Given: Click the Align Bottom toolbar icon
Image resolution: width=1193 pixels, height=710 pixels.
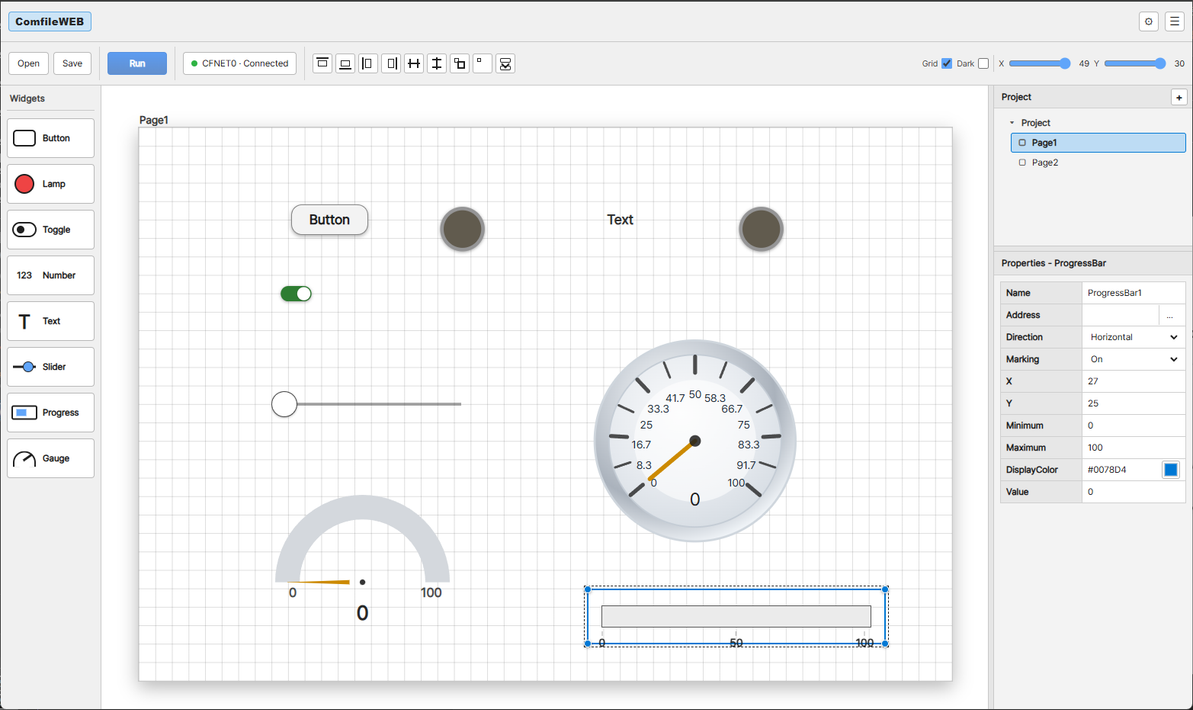Looking at the screenshot, I should (345, 63).
